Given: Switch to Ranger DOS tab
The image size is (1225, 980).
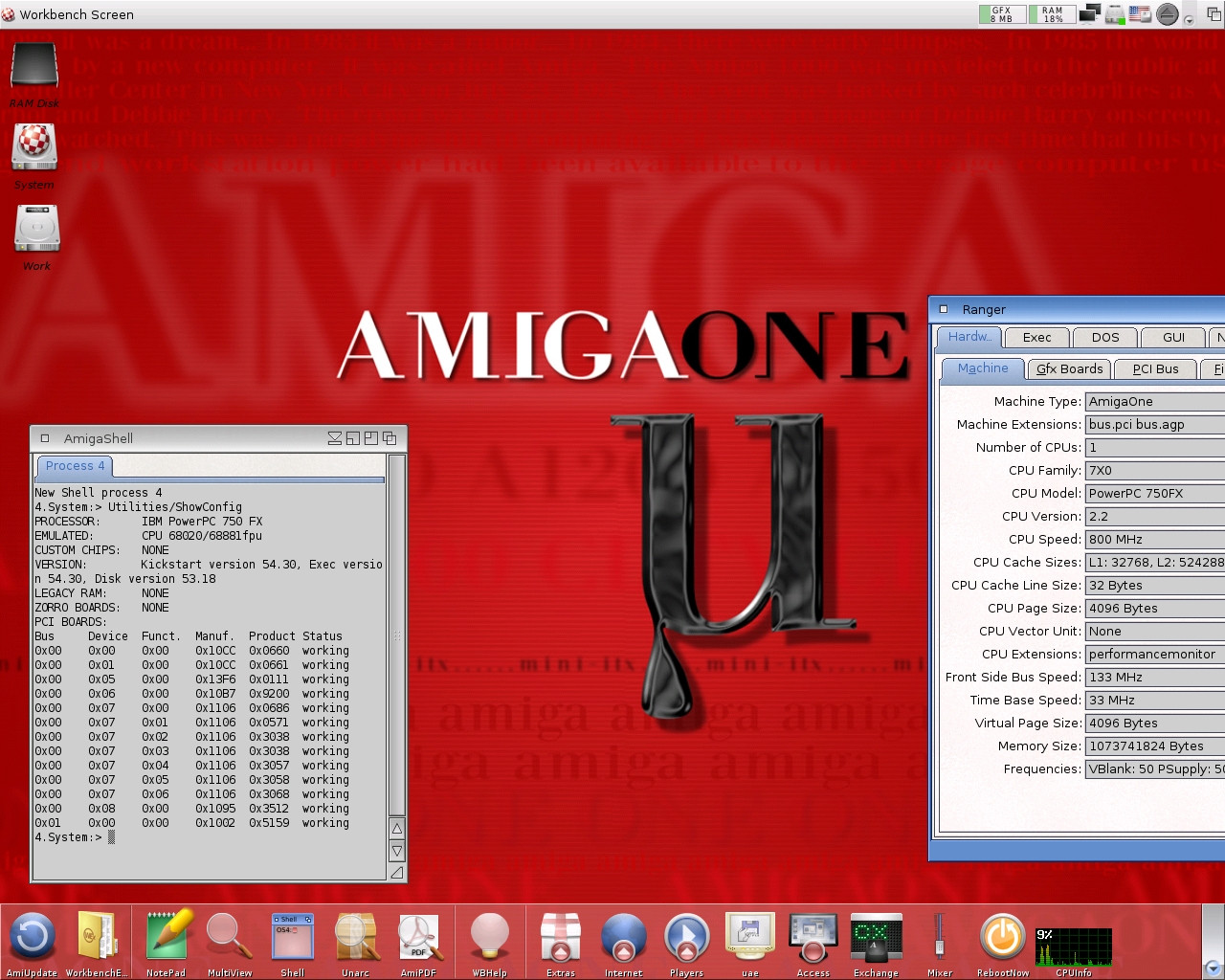Looking at the screenshot, I should (1105, 337).
